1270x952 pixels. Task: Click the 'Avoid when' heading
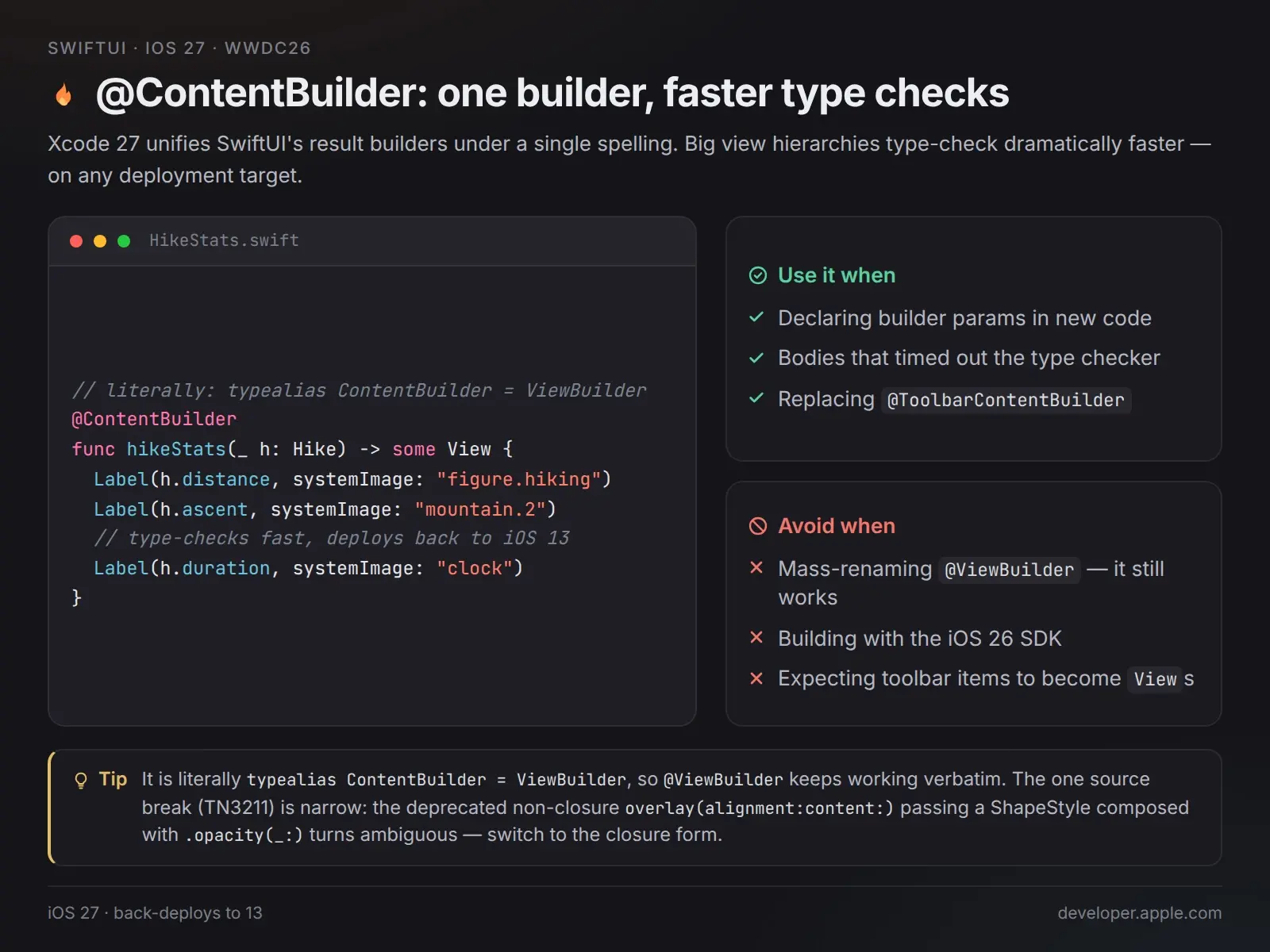click(x=837, y=526)
